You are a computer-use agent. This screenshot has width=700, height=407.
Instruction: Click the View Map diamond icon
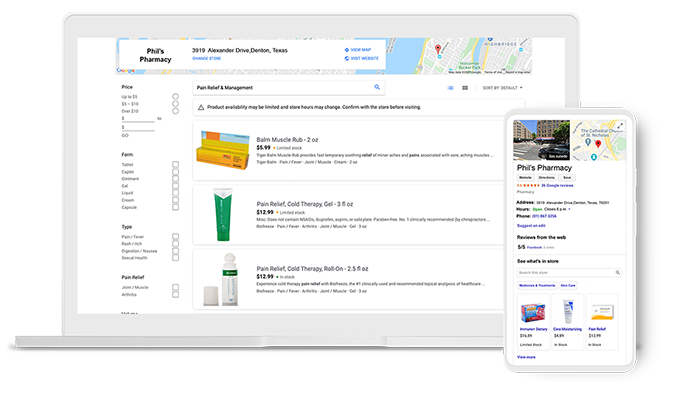pos(347,50)
